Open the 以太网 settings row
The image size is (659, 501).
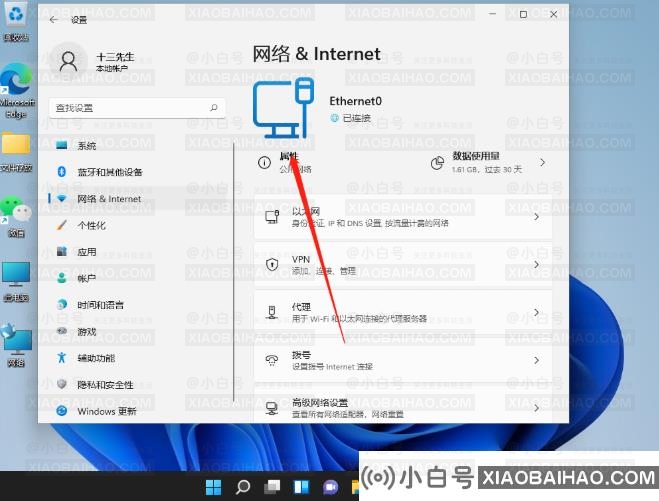point(403,217)
